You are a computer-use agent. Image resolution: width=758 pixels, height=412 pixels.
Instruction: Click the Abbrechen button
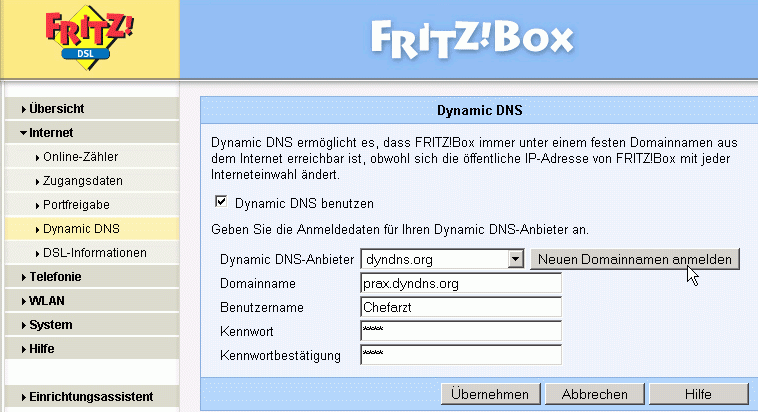point(595,394)
